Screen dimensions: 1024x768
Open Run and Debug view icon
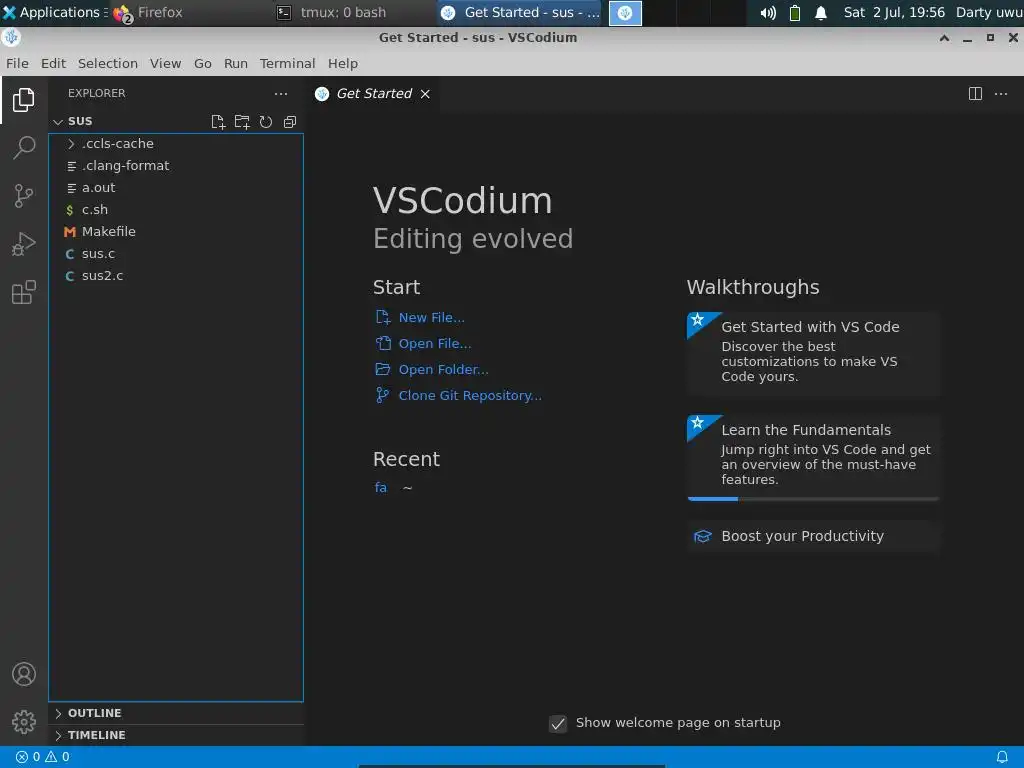[24, 244]
